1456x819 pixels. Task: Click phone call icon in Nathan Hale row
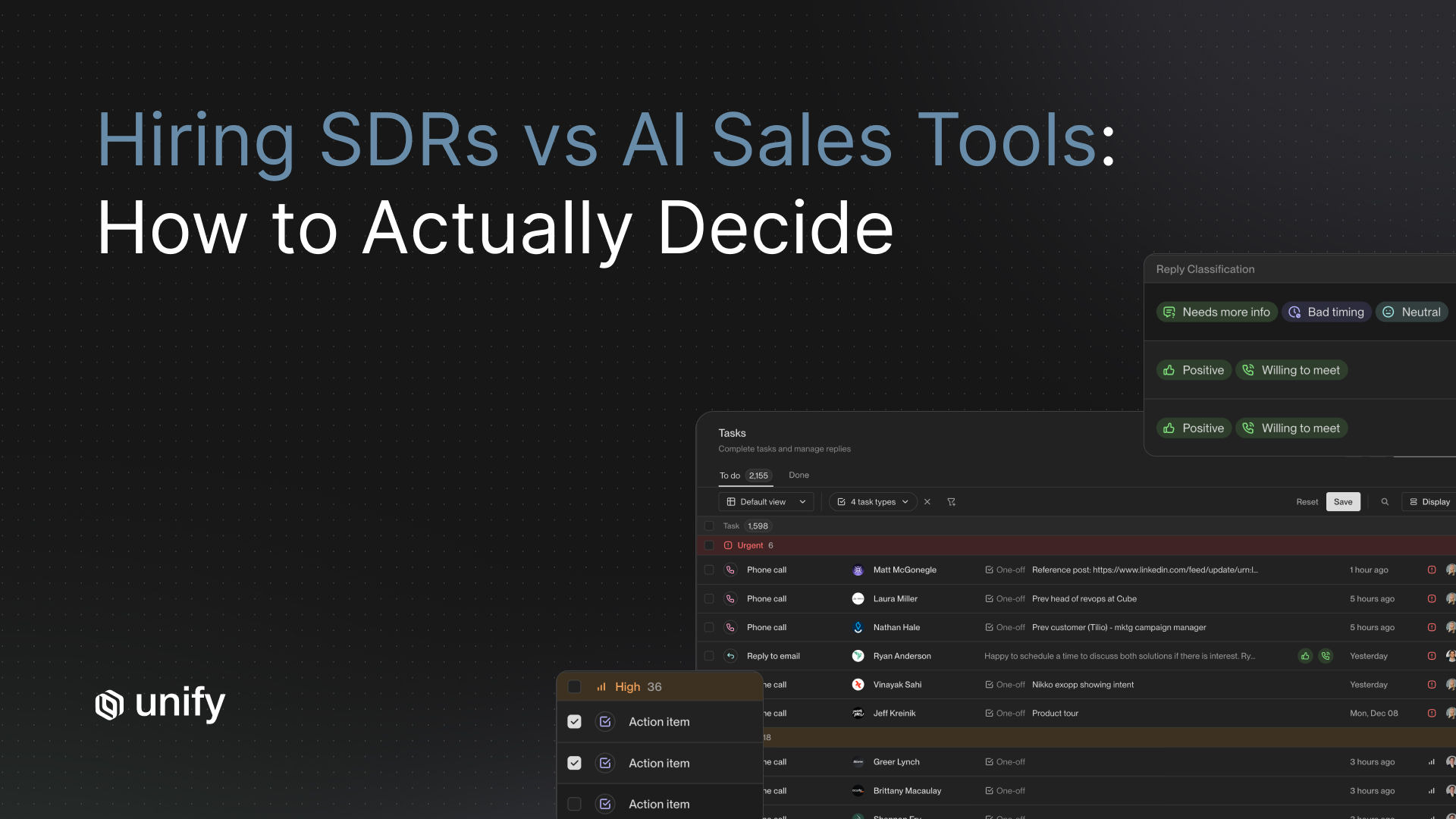tap(730, 628)
